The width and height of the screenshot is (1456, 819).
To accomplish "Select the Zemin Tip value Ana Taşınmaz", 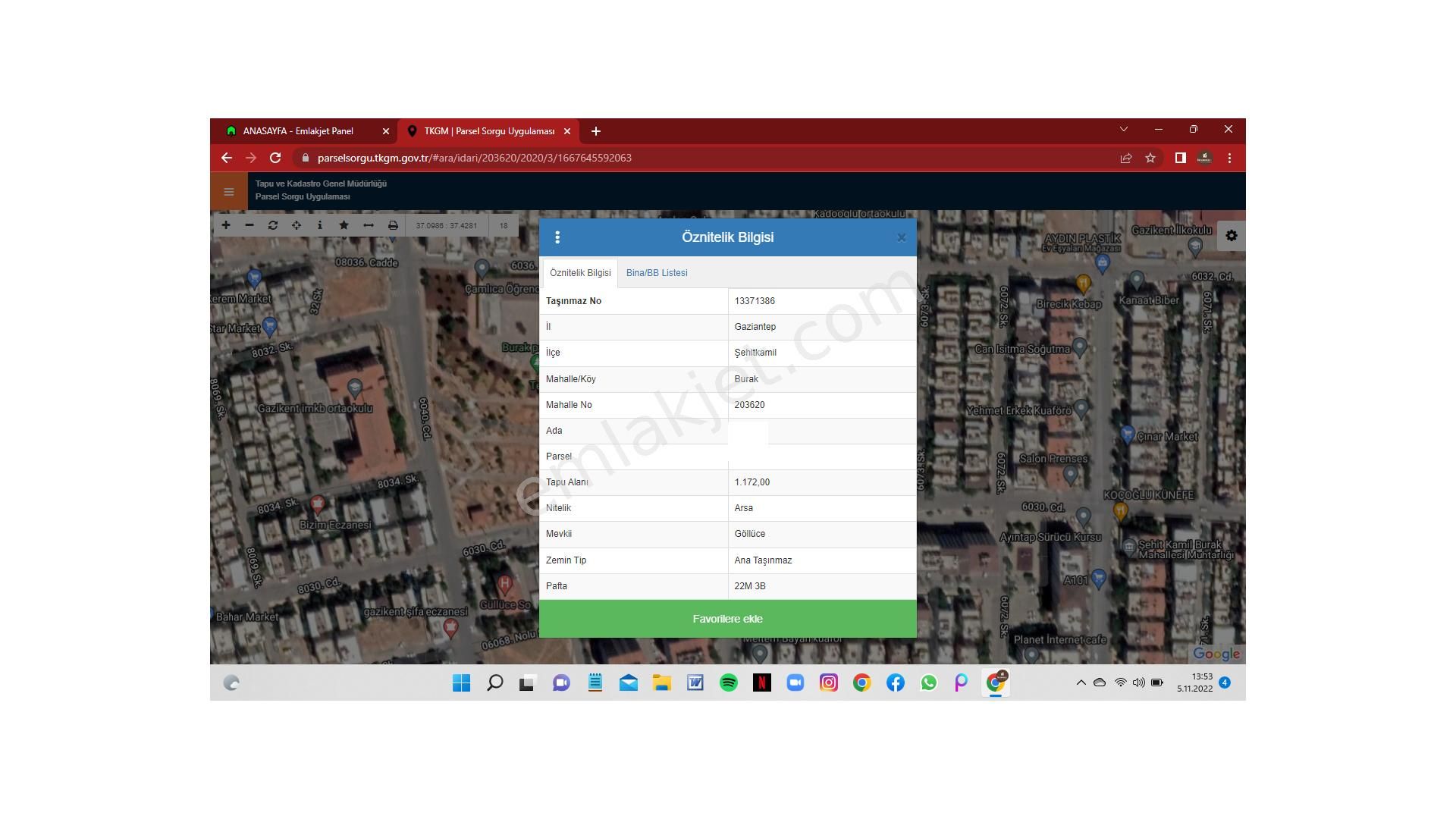I will pos(763,560).
